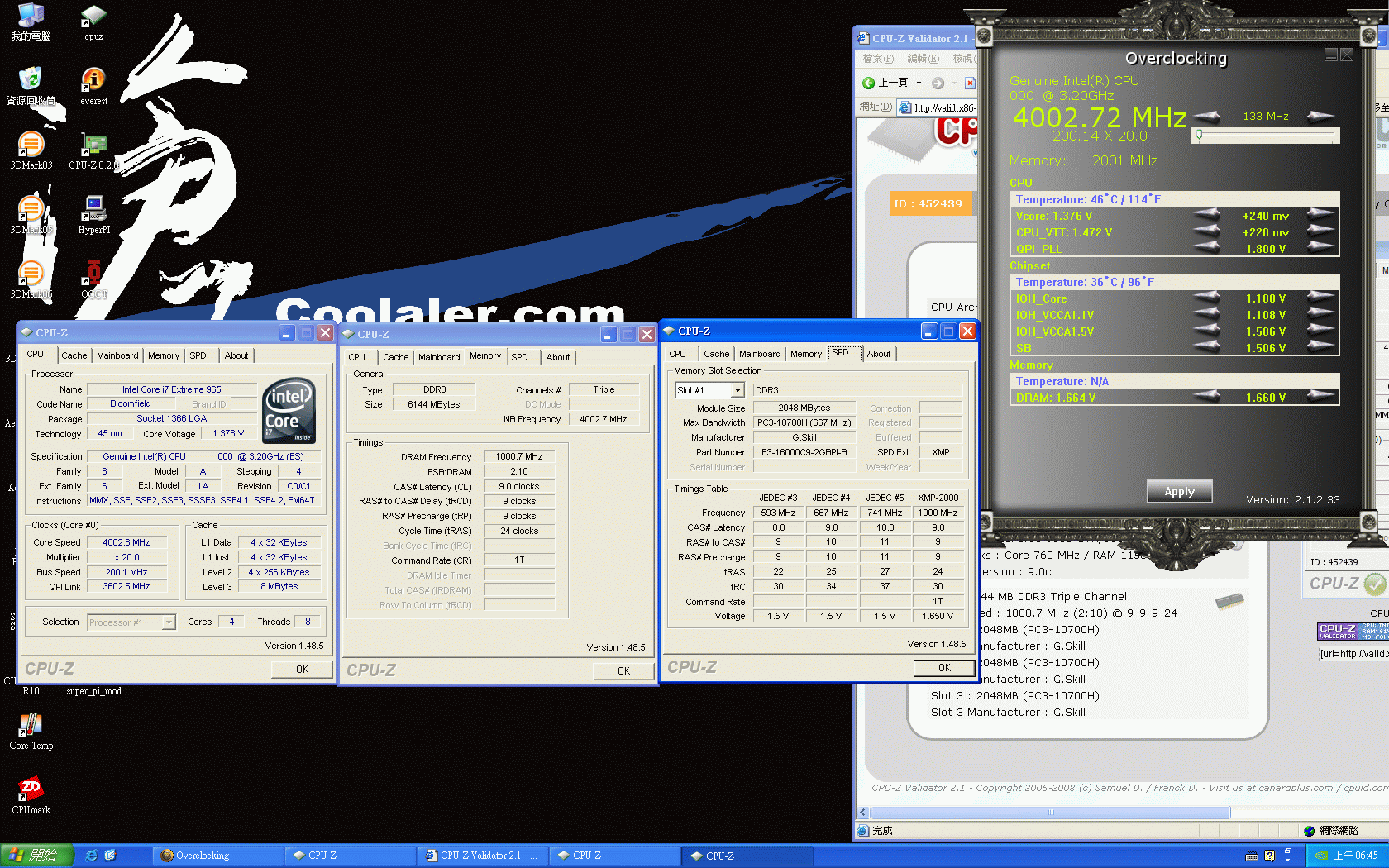Click the Start button on the taskbar
The width and height of the screenshot is (1389, 868).
click(37, 856)
